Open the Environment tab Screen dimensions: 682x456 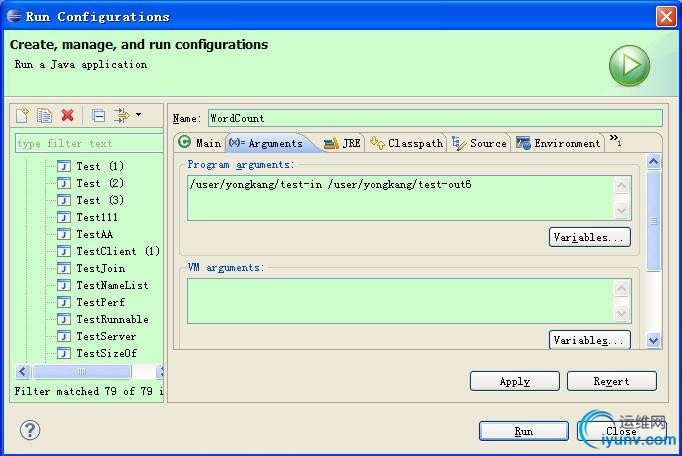(558, 143)
